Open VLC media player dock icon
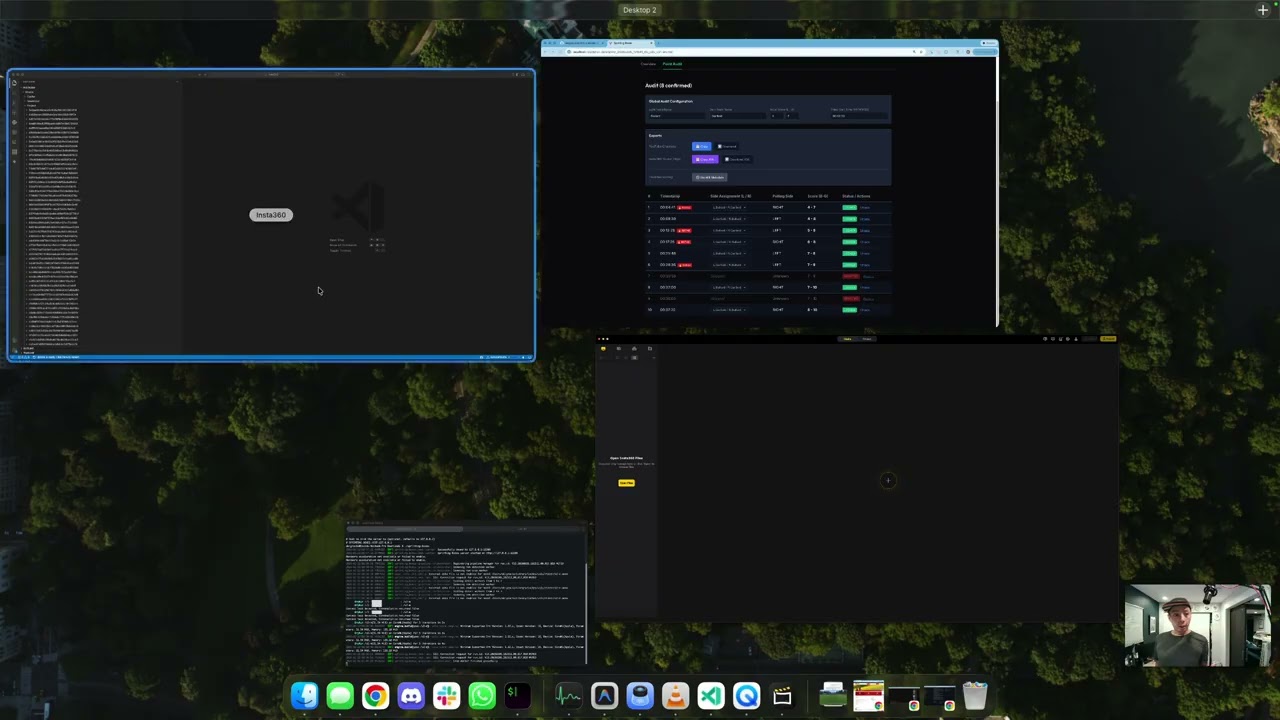 coord(675,696)
